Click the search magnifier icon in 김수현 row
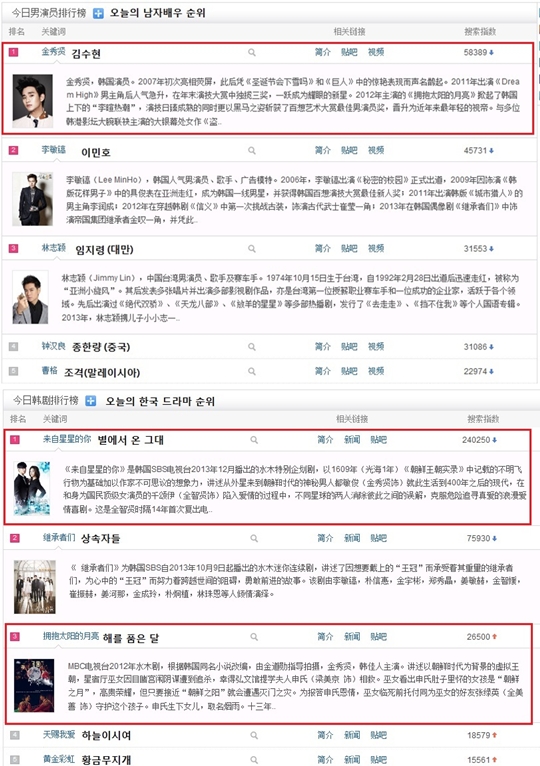540x766 pixels. pos(252,52)
